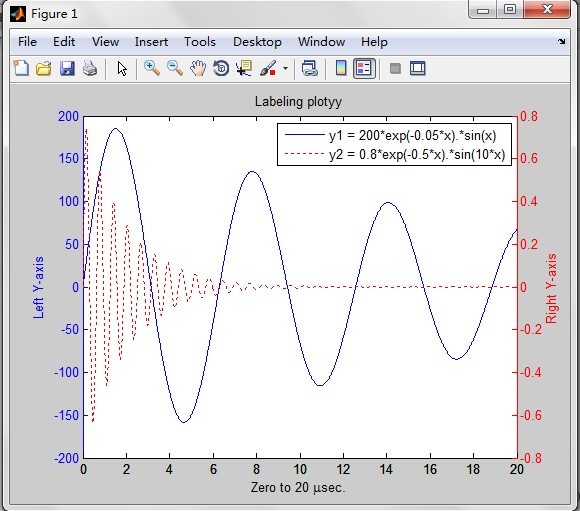Click the 'Labeling plotyy' plot title

click(x=298, y=102)
